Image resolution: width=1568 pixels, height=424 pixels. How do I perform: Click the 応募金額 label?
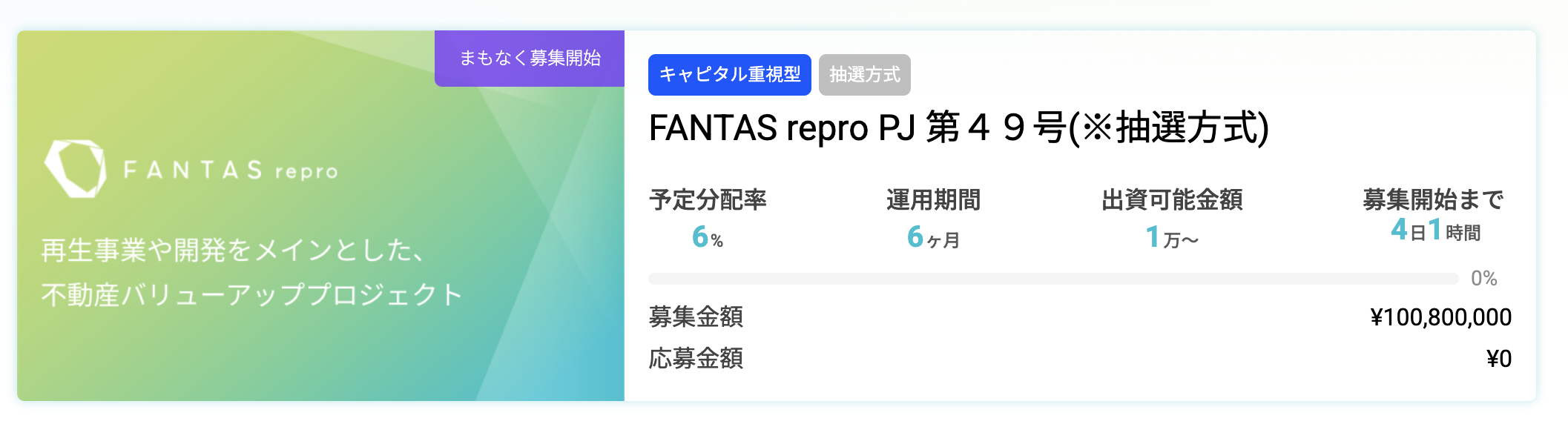pos(696,359)
